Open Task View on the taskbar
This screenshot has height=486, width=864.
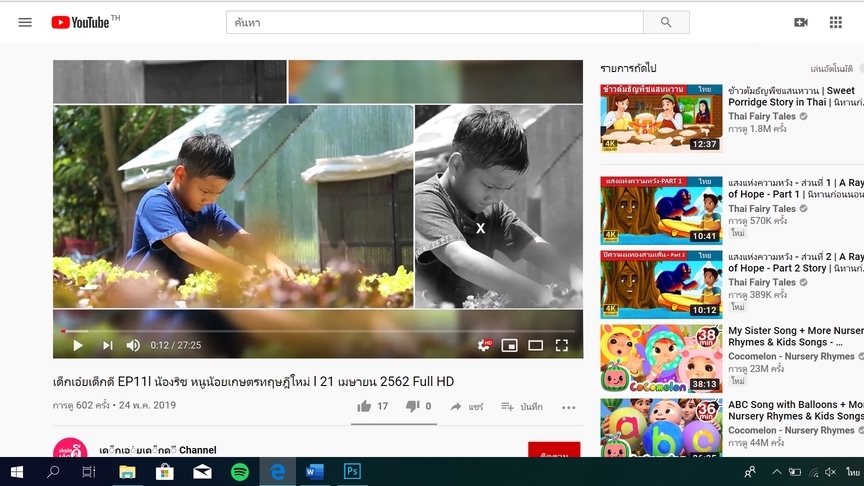[x=89, y=472]
